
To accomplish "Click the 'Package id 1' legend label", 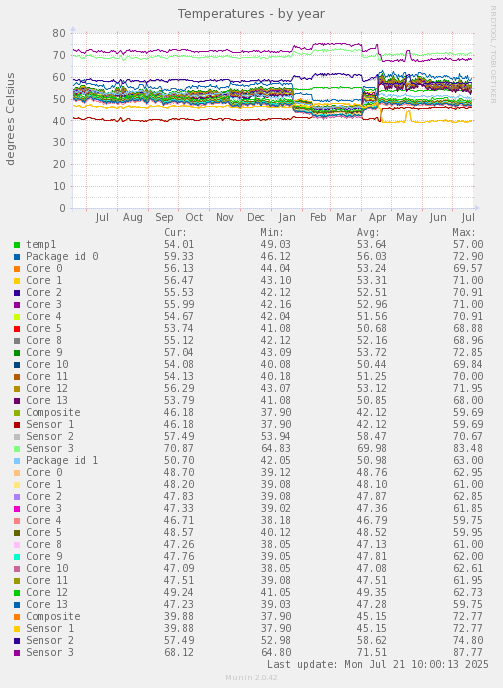I will coord(62,460).
